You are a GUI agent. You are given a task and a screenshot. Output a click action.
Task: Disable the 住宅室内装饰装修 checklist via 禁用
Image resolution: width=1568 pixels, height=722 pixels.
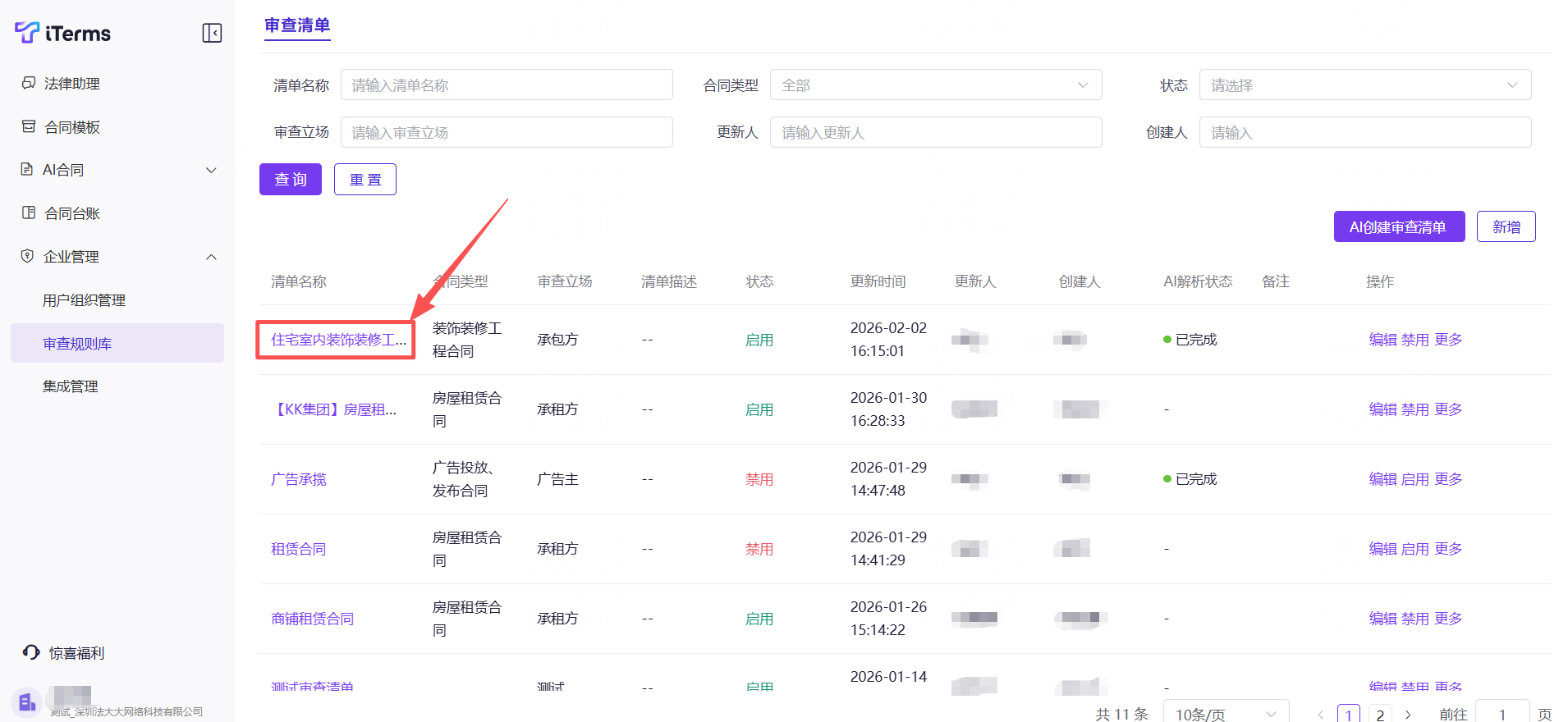pos(1414,340)
